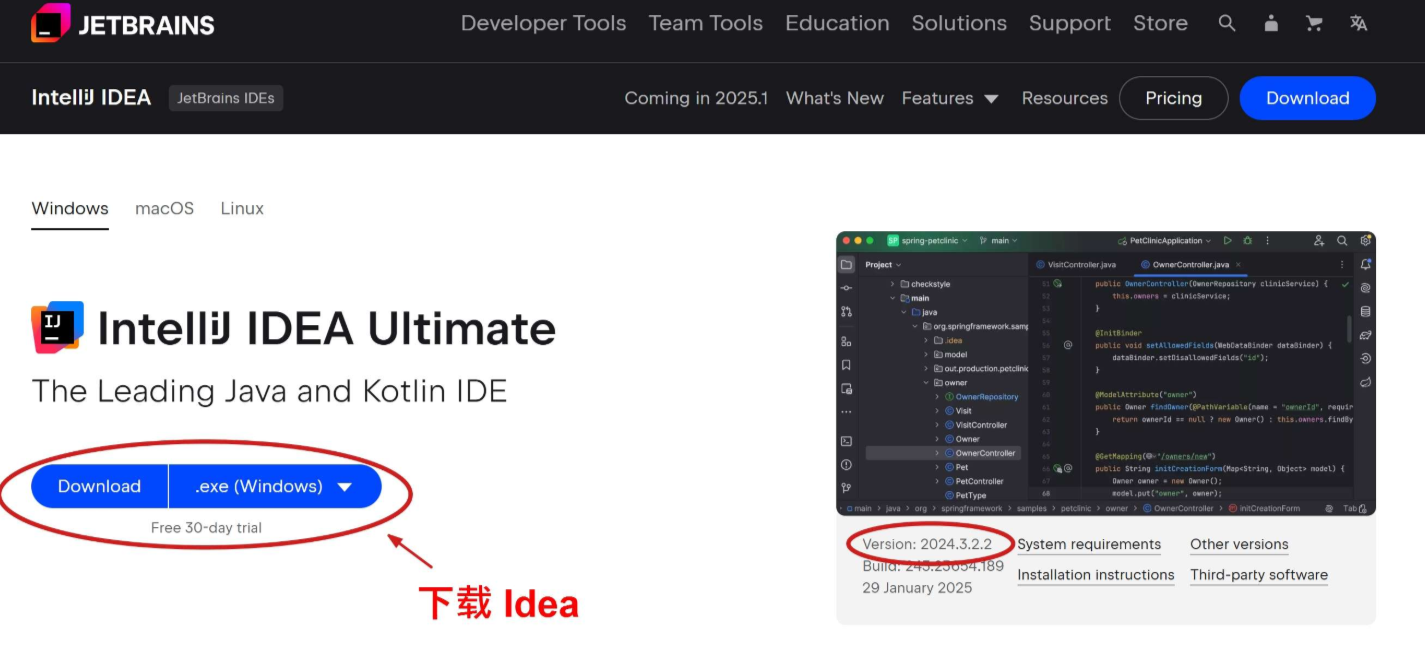Open the account profile icon
The width and height of the screenshot is (1425, 672).
(x=1271, y=23)
